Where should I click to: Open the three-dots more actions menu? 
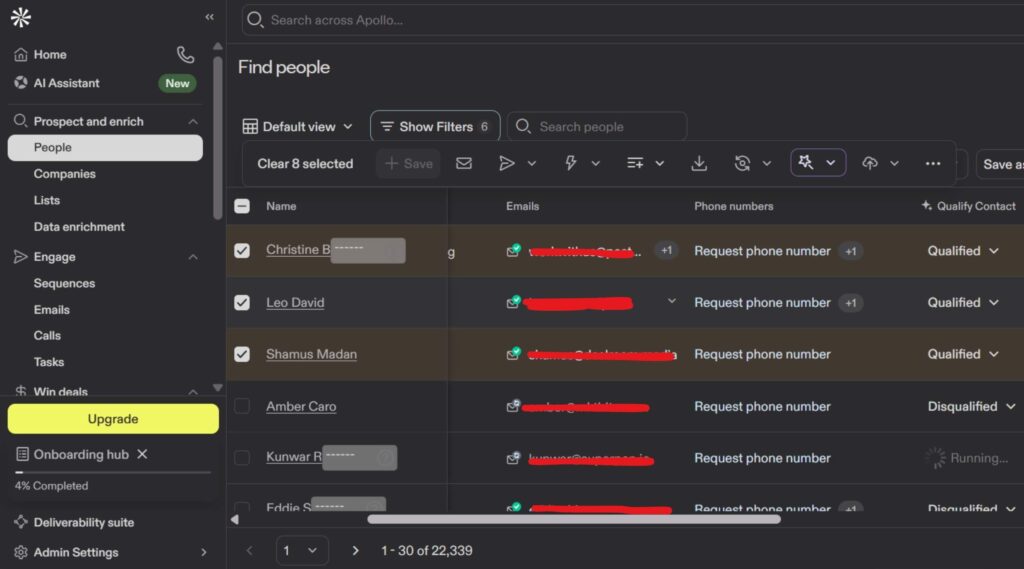(x=933, y=163)
